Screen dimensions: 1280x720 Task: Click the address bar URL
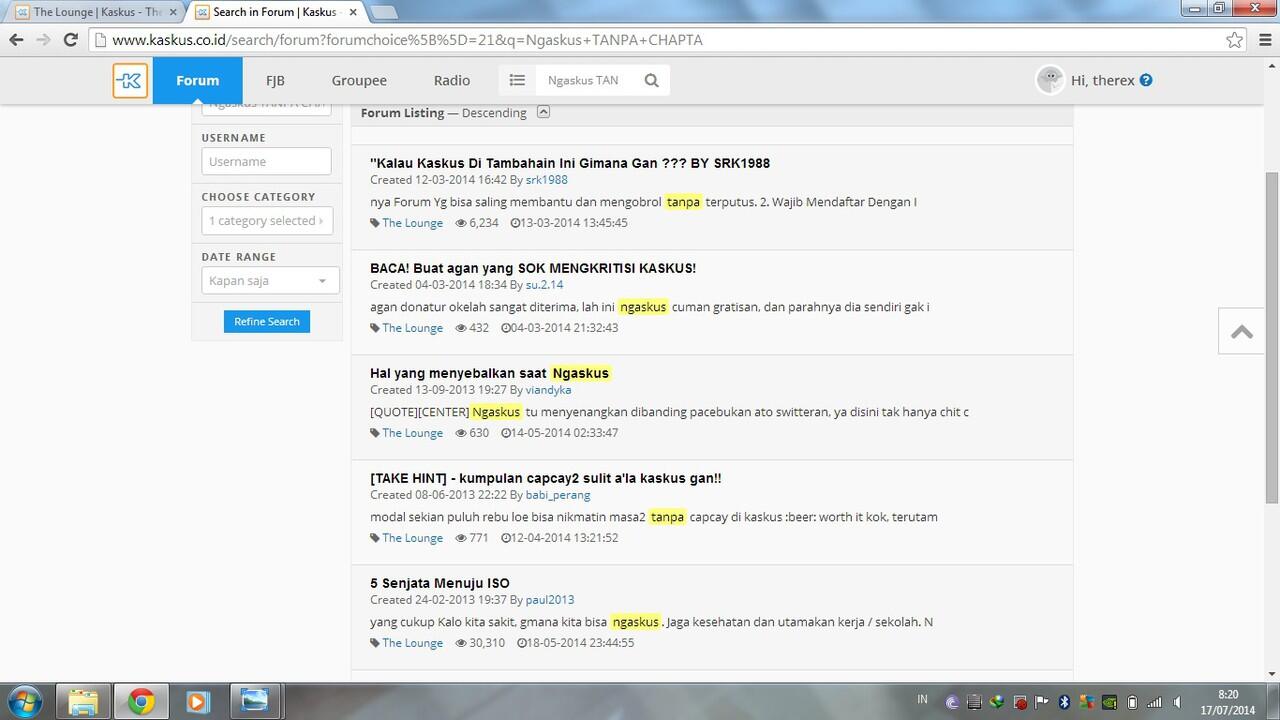pos(407,40)
